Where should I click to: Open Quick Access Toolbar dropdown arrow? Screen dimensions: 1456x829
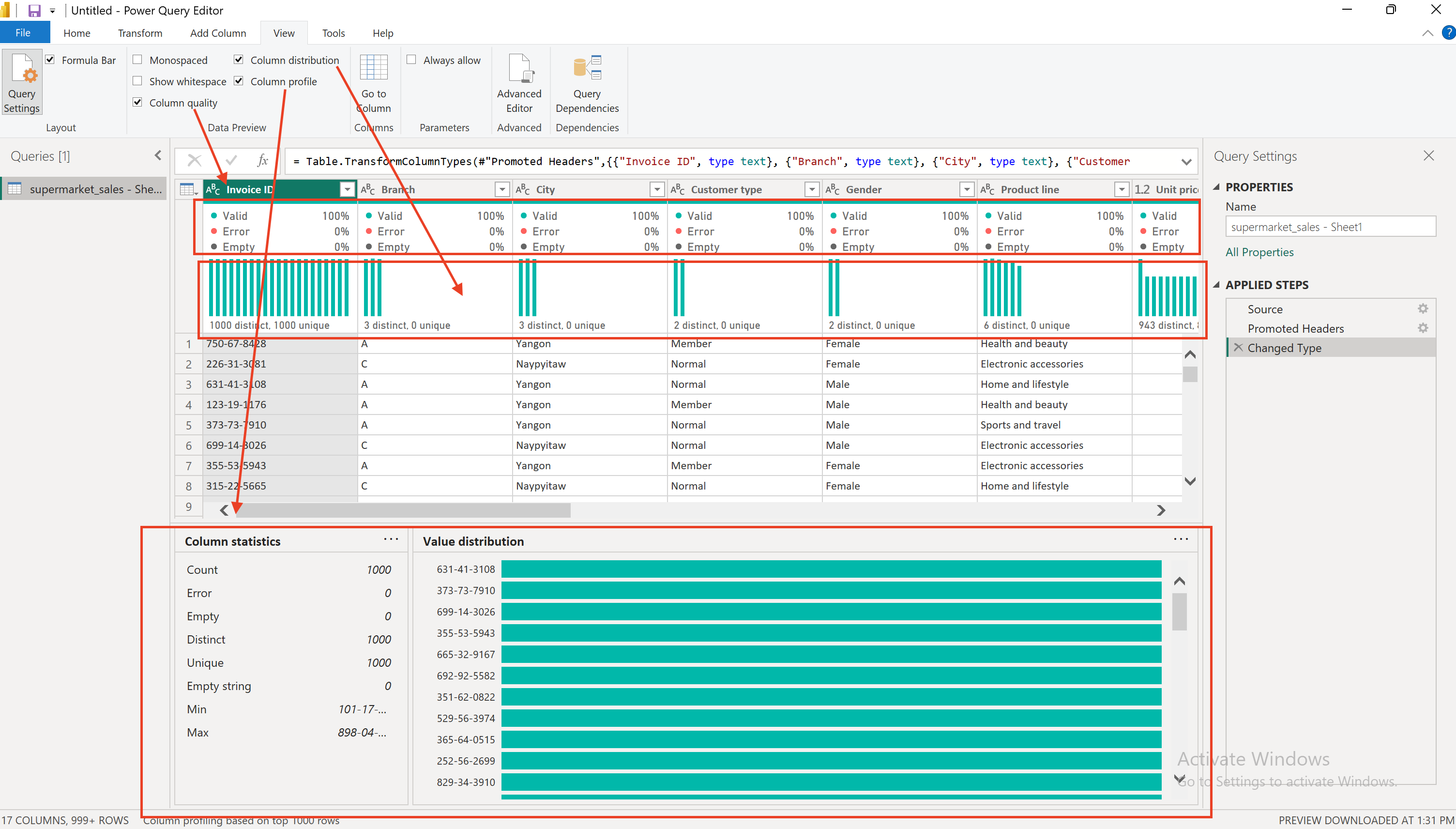[x=52, y=11]
